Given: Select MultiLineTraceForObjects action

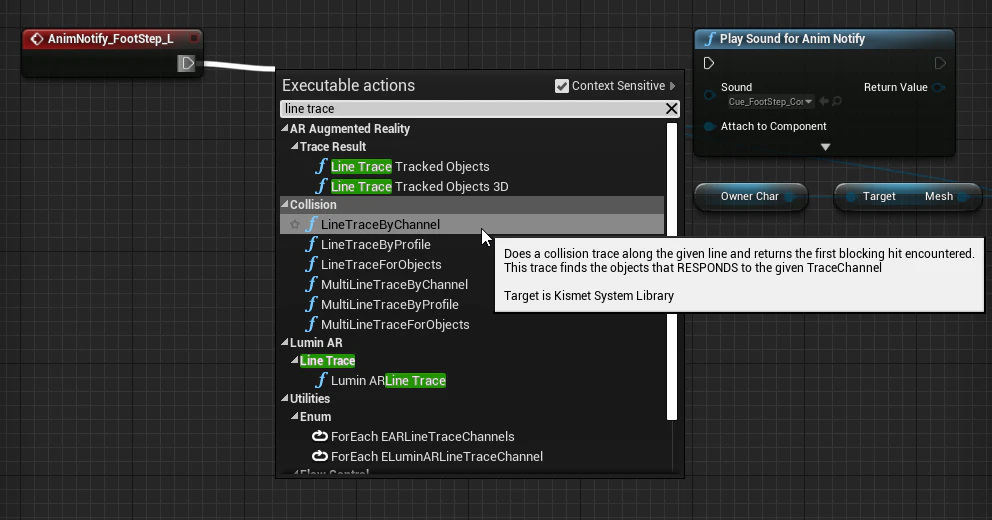Looking at the screenshot, I should (x=395, y=325).
